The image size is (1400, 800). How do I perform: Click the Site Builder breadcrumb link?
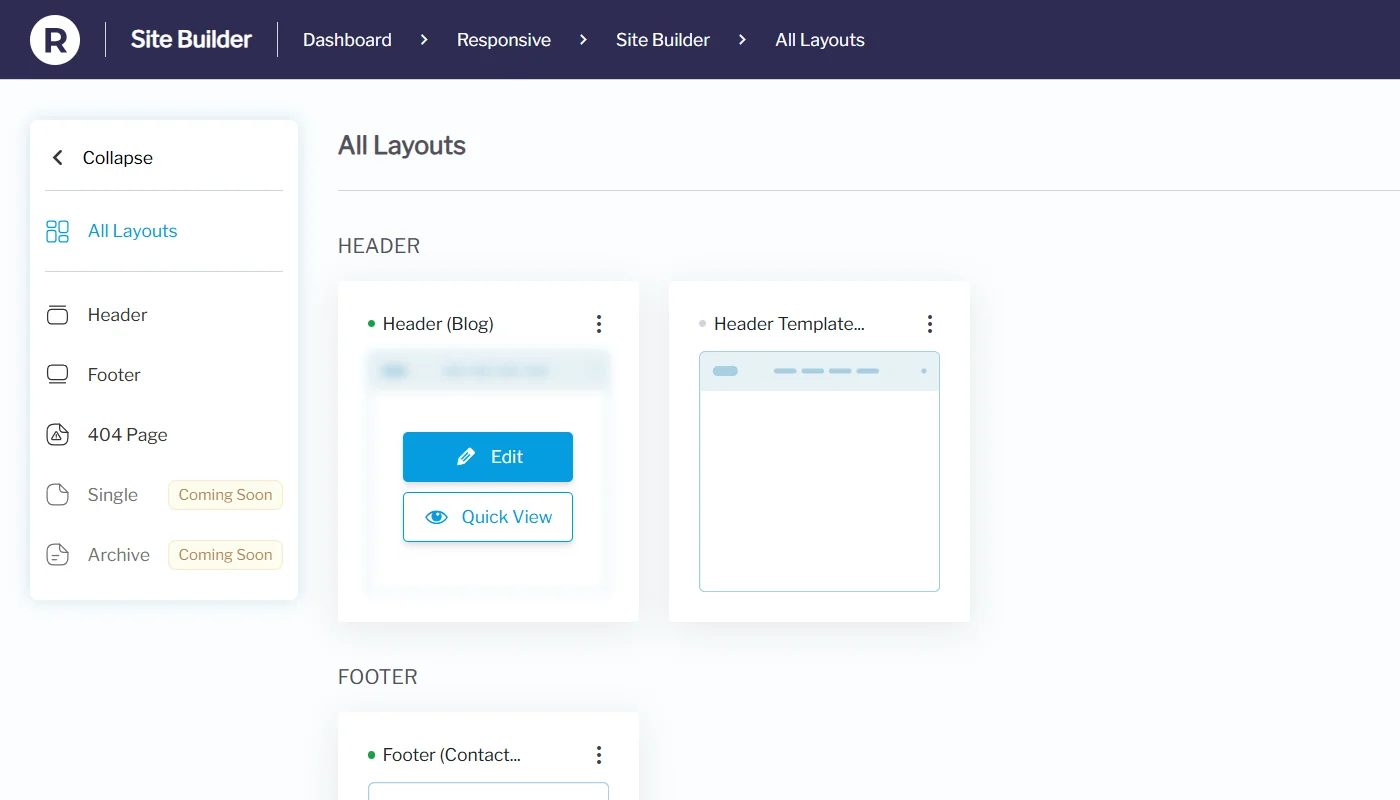click(663, 40)
